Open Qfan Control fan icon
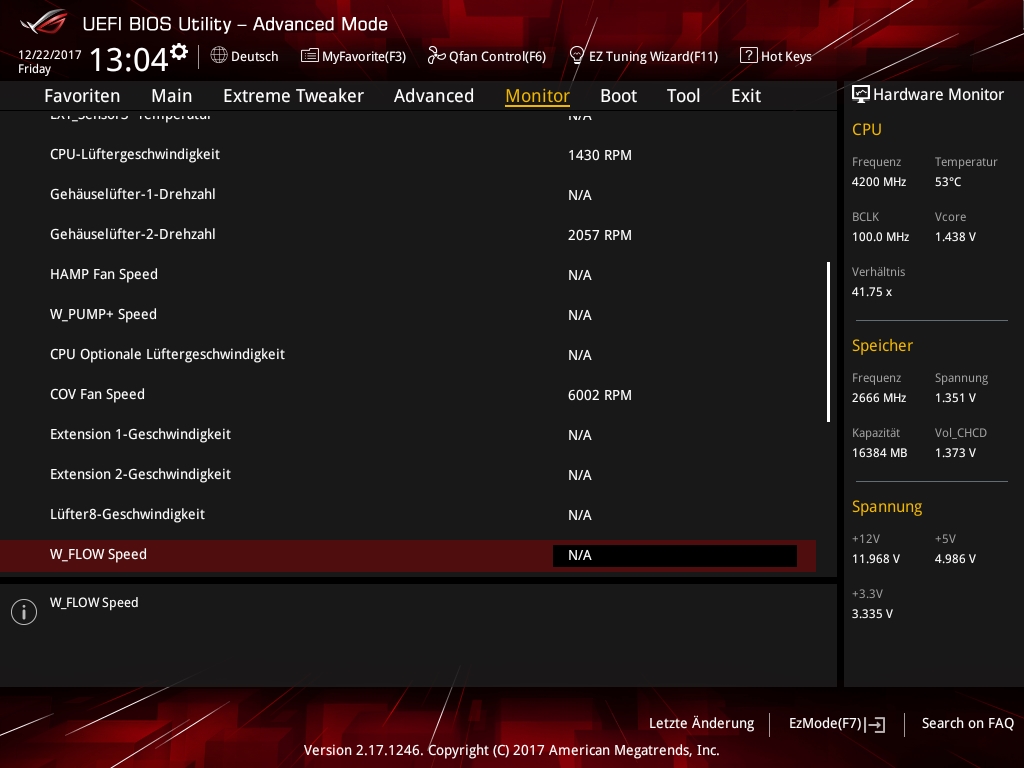 coord(436,56)
